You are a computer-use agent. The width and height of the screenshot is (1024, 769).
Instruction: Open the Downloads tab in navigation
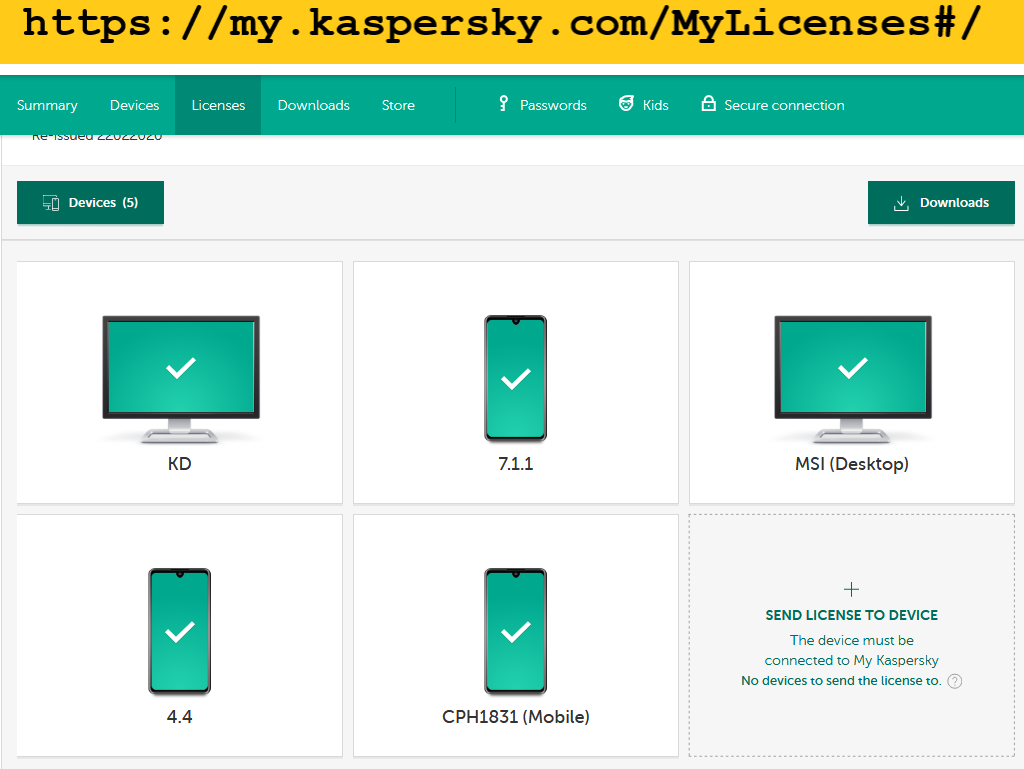coord(313,105)
